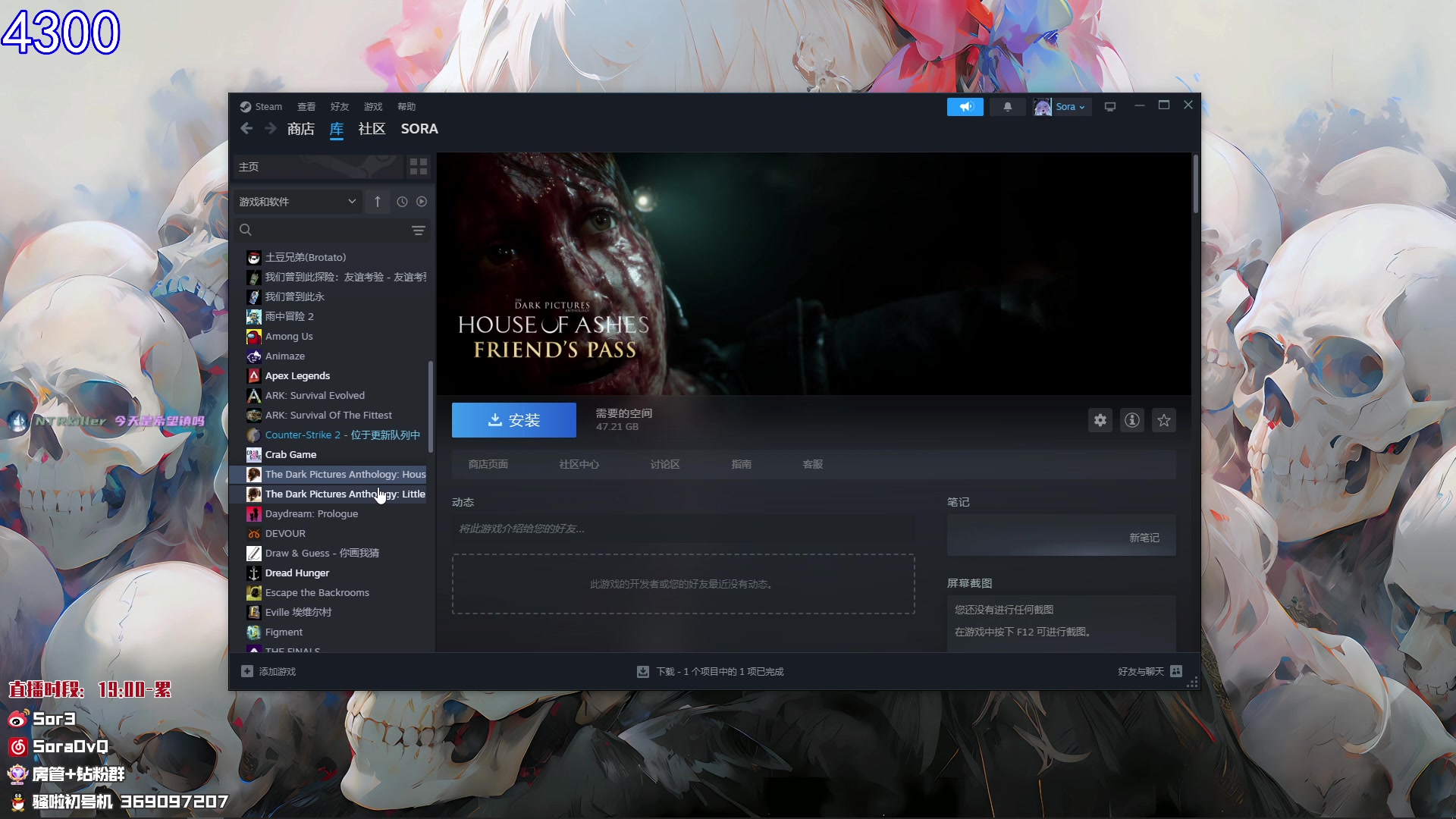
Task: Show game info icon
Action: point(1132,420)
